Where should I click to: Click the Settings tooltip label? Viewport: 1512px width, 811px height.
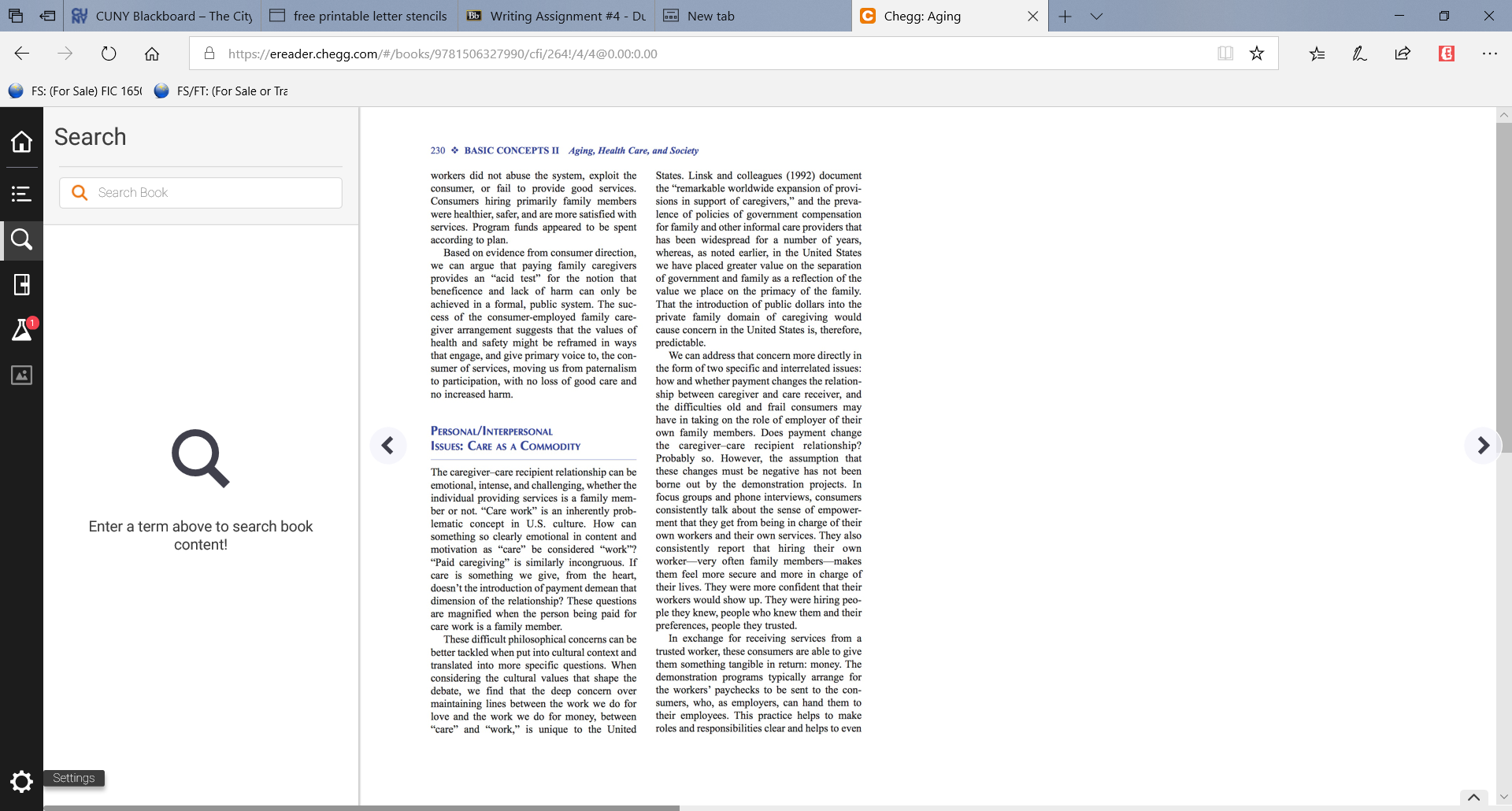click(x=74, y=778)
